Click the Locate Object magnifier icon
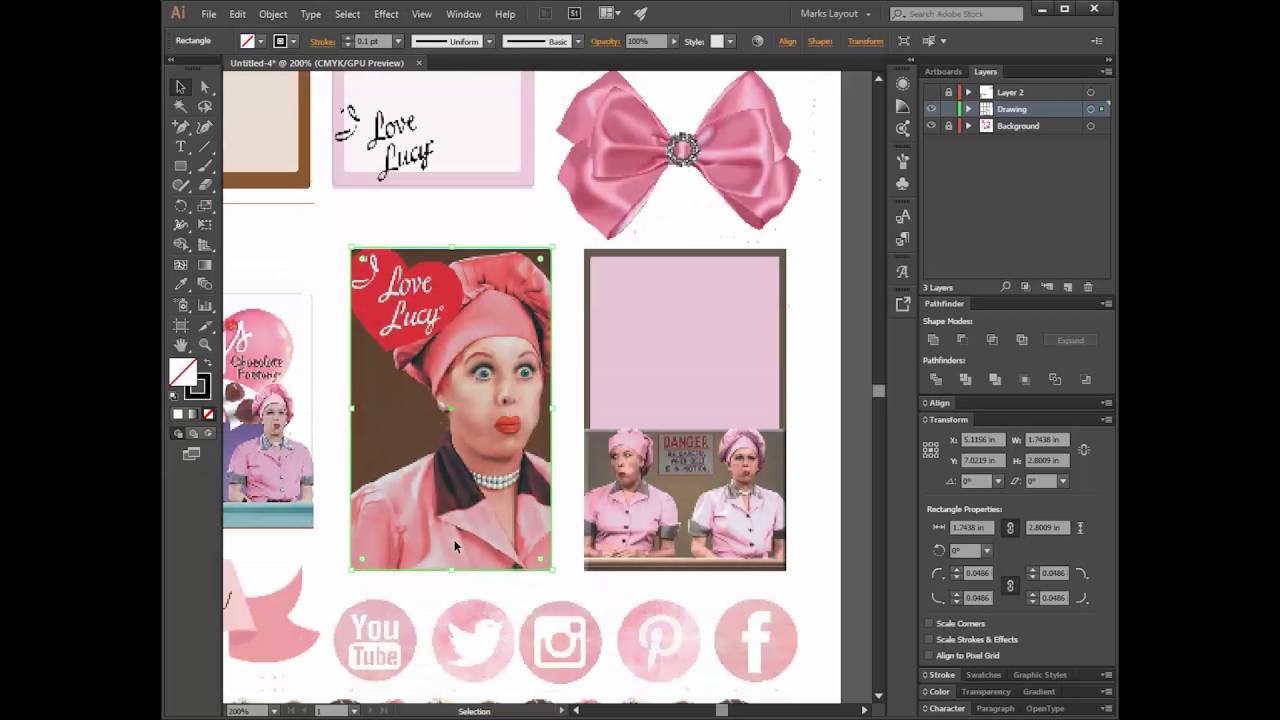This screenshot has height=720, width=1280. point(1006,287)
